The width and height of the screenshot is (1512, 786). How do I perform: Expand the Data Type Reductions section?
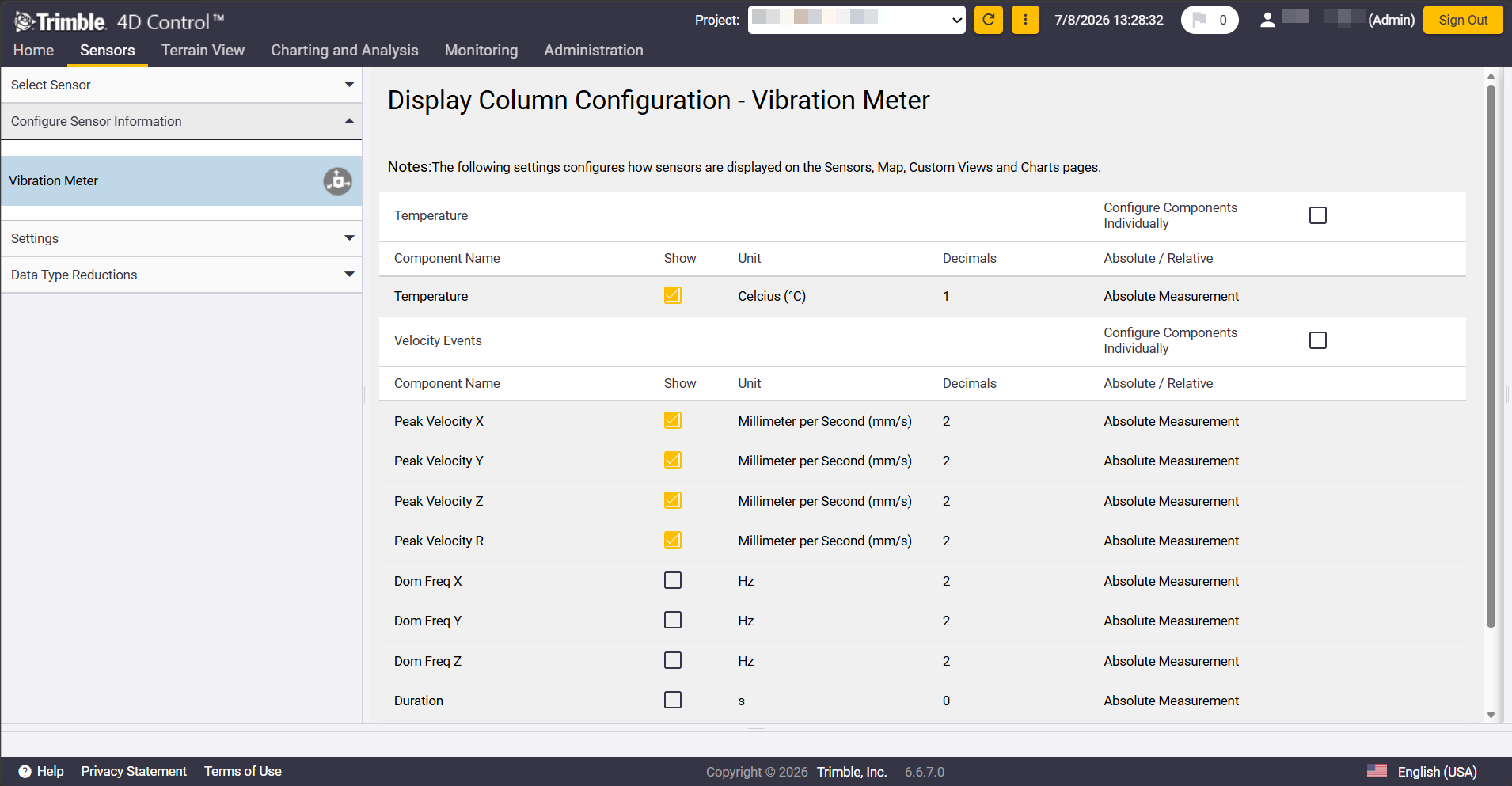coord(181,275)
